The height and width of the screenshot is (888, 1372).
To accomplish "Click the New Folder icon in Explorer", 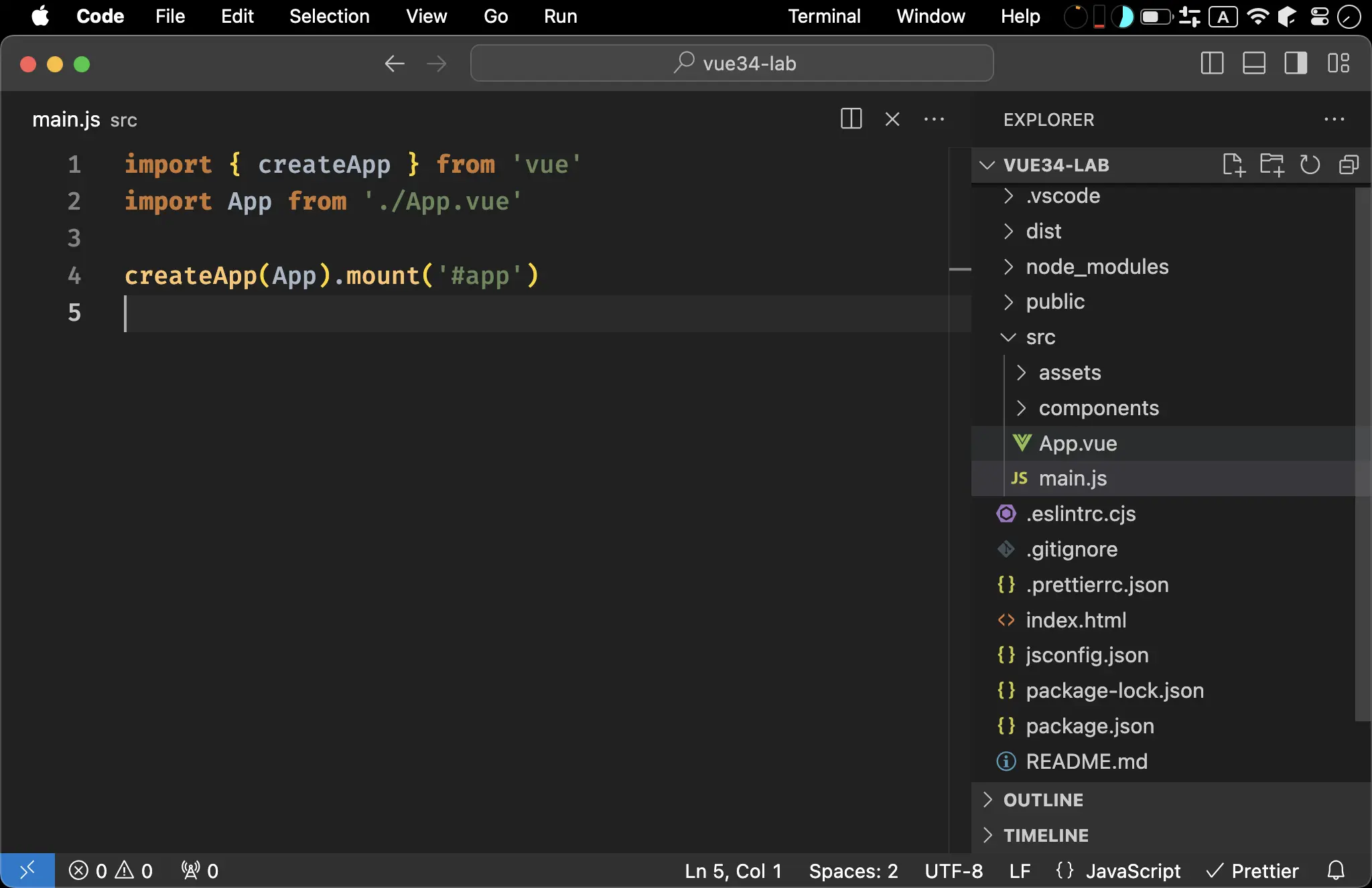I will point(1272,165).
